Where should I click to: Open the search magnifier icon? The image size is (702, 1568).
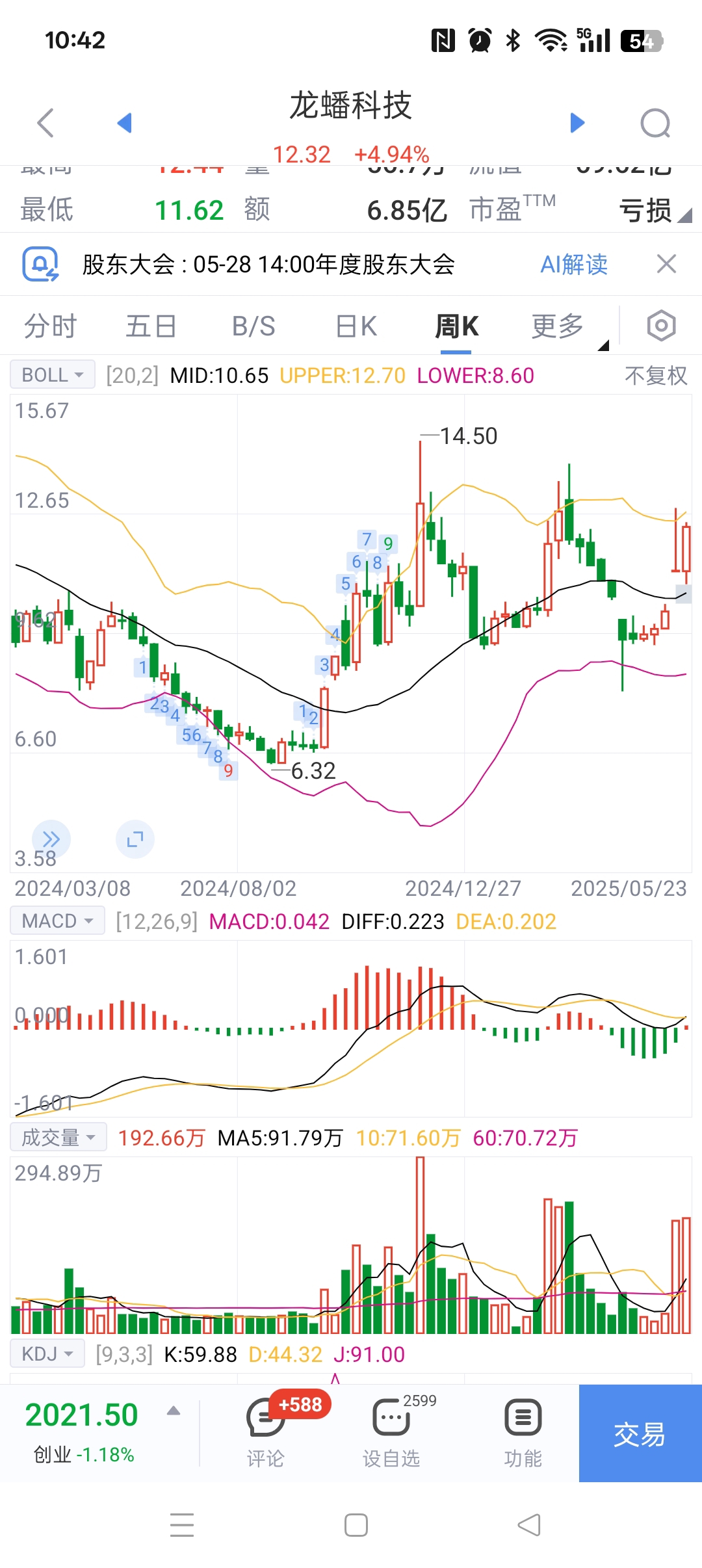point(655,123)
